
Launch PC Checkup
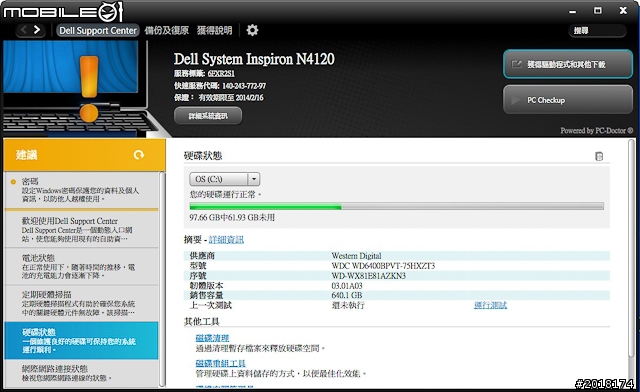[568, 100]
